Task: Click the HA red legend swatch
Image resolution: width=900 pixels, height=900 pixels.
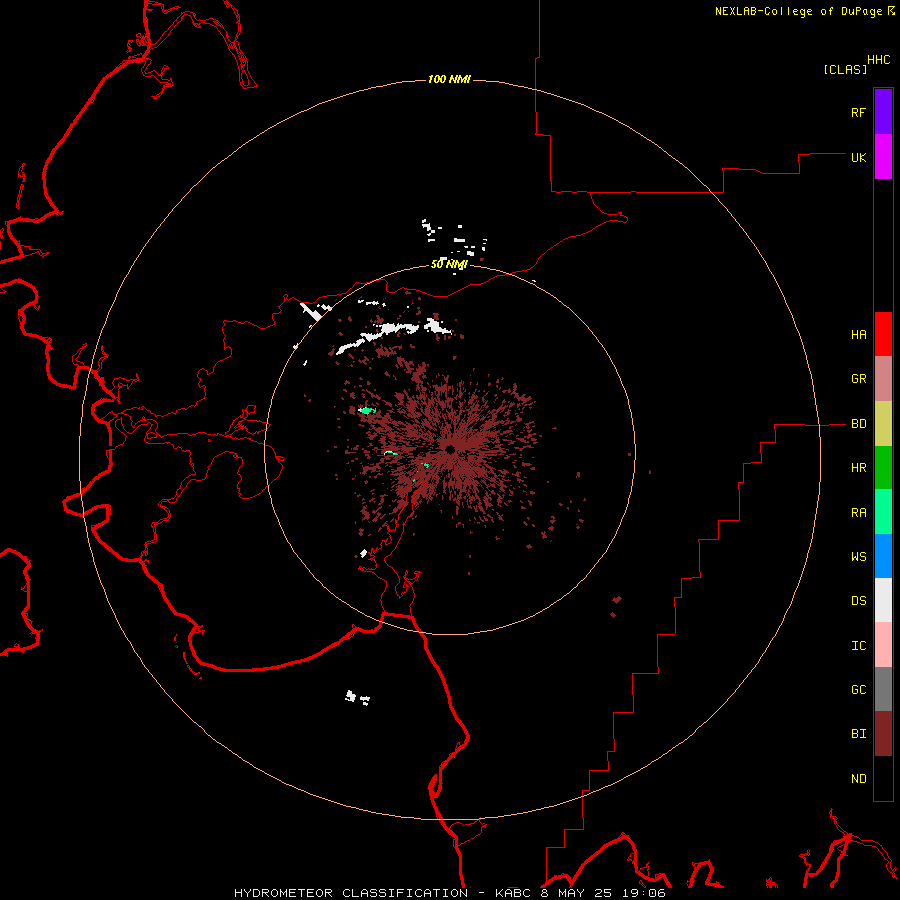Action: (883, 334)
